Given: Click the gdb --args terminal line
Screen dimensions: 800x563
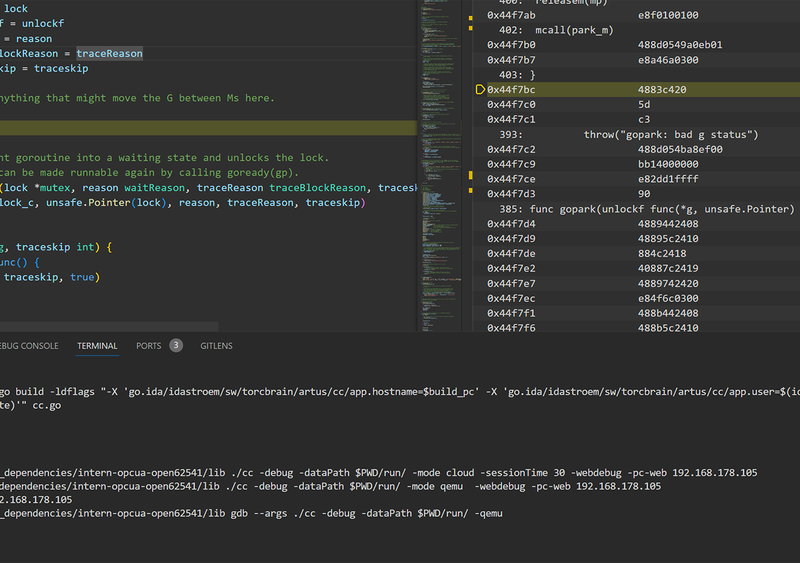Looking at the screenshot, I should 251,513.
